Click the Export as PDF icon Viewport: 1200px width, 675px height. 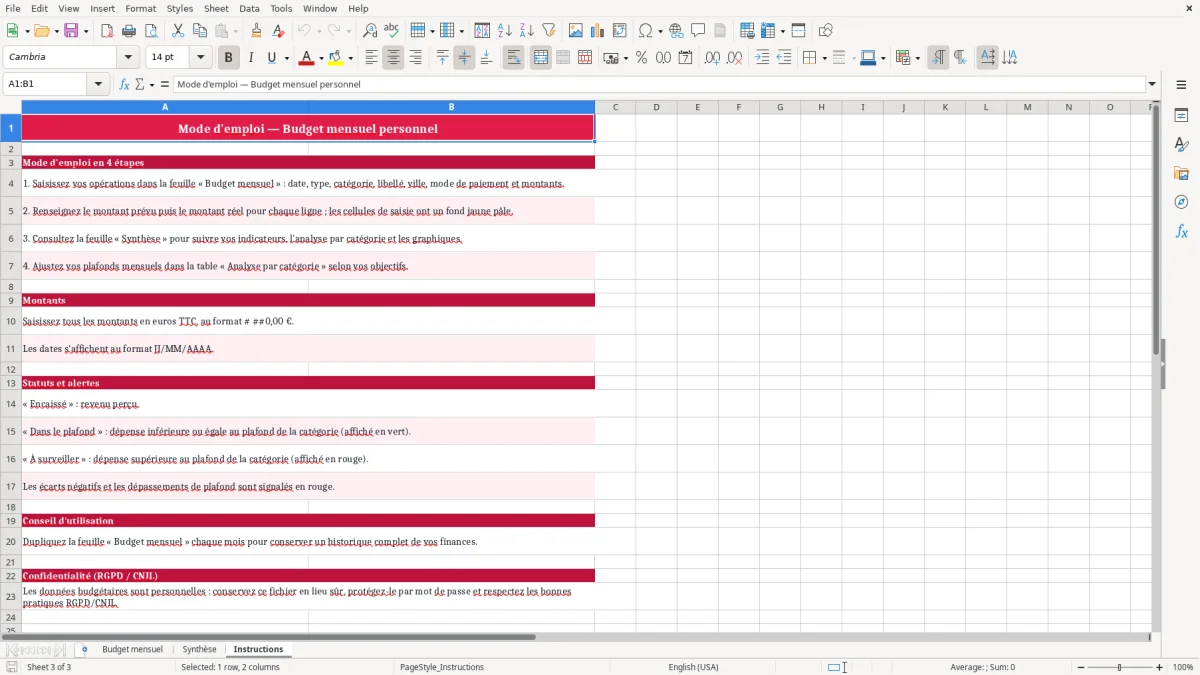107,31
